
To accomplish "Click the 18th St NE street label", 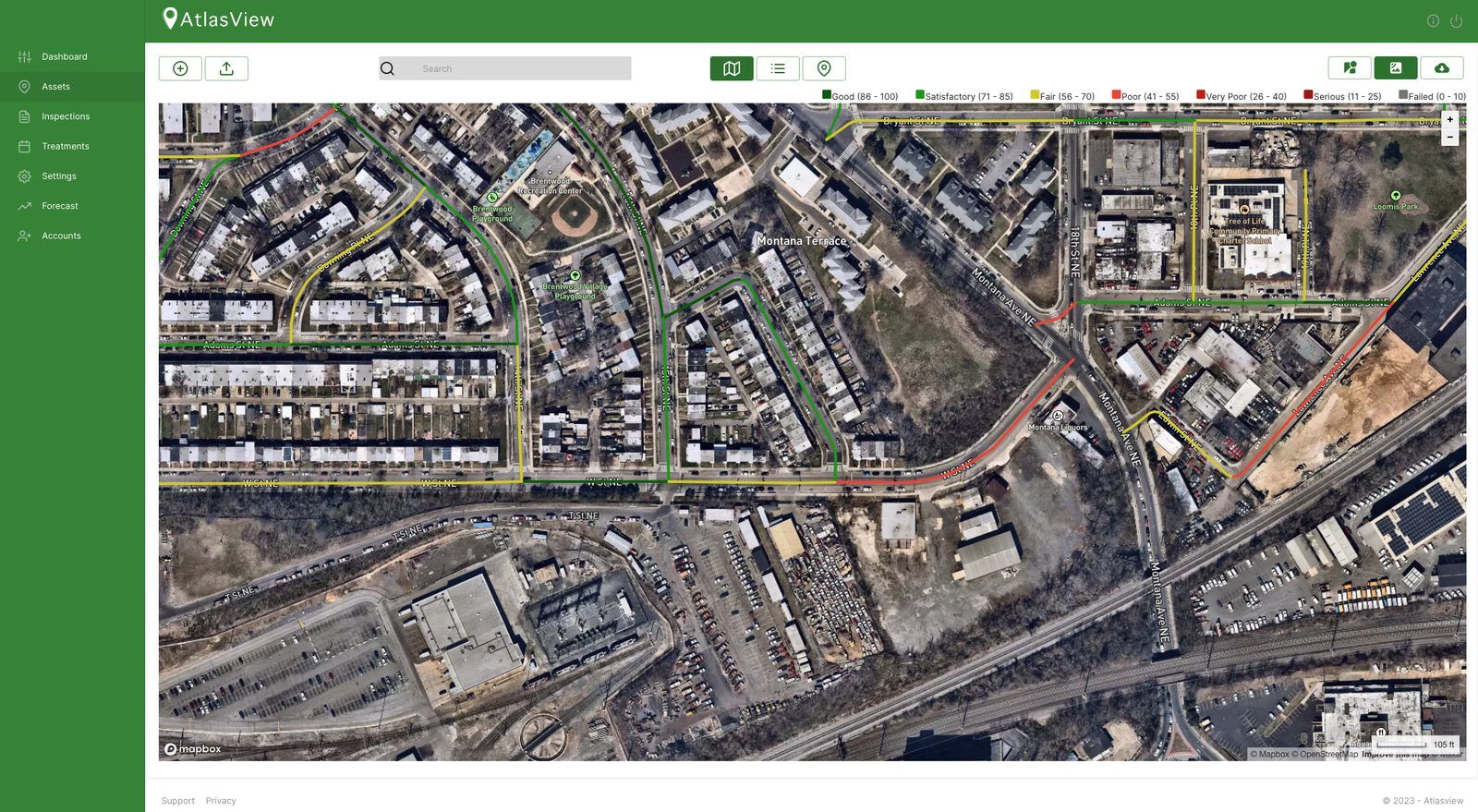I will tap(1075, 252).
